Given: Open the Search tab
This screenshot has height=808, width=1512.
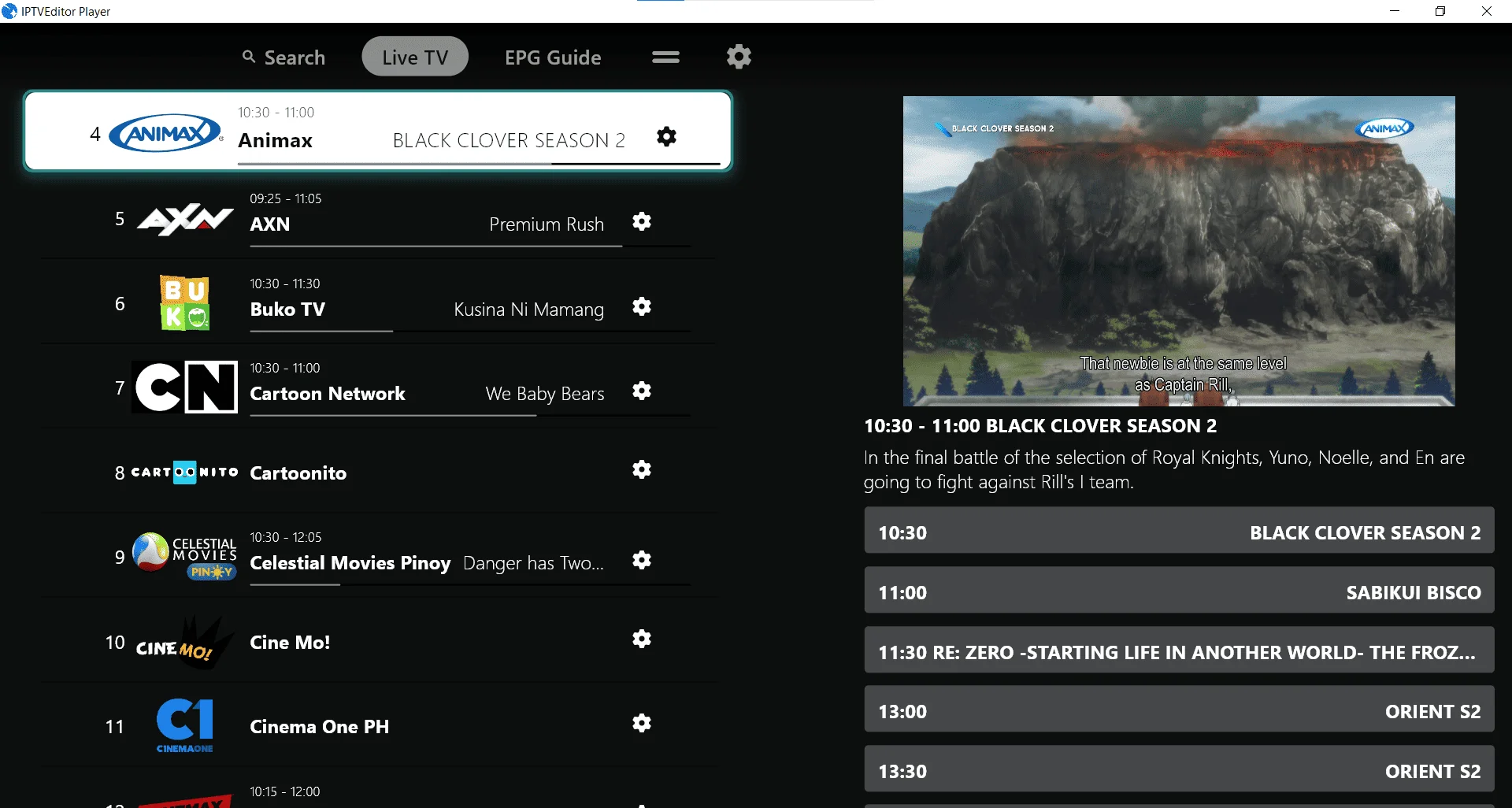Looking at the screenshot, I should pyautogui.click(x=283, y=57).
